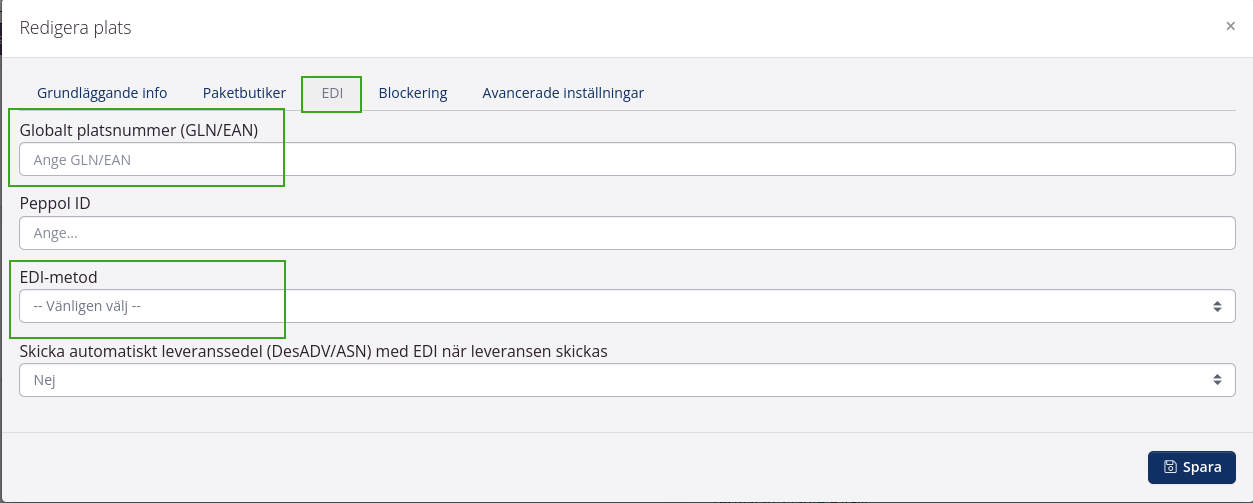This screenshot has width=1253, height=503.
Task: Click the Skicka automatiskt leveranssedel label
Action: coord(313,351)
